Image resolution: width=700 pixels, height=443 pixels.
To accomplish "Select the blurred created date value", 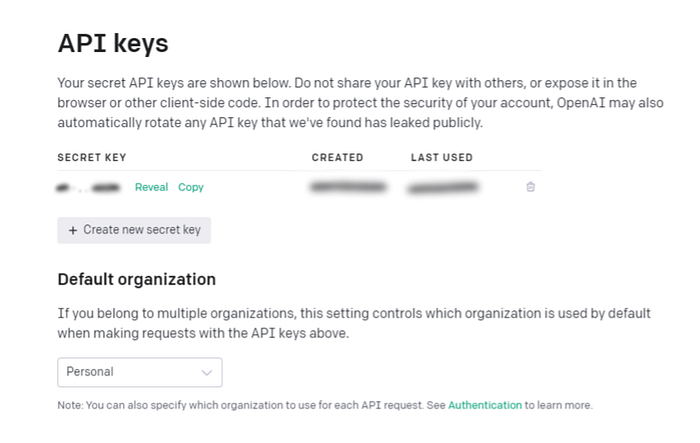I will click(348, 187).
